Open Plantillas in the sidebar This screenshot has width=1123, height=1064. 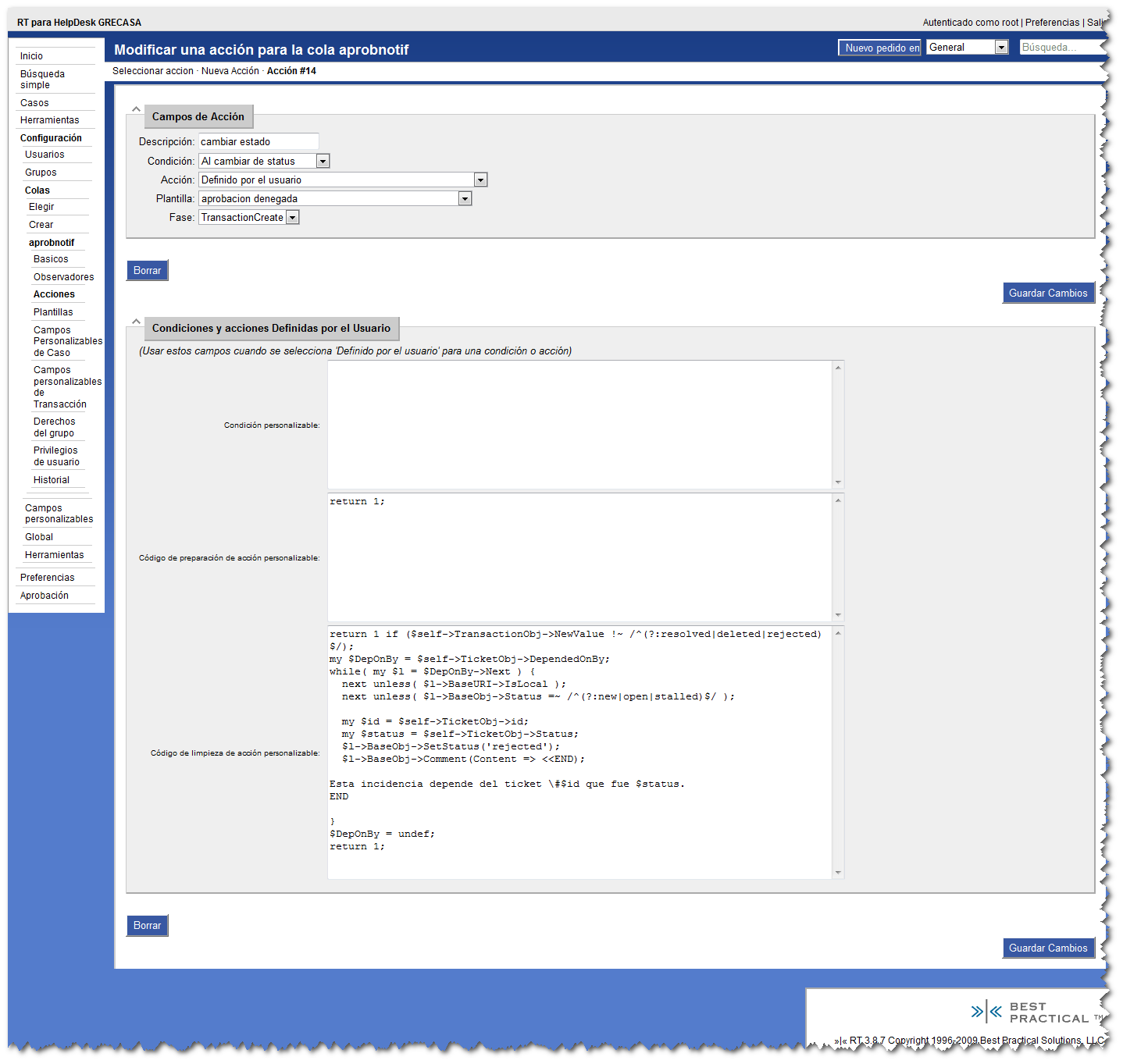(x=53, y=312)
